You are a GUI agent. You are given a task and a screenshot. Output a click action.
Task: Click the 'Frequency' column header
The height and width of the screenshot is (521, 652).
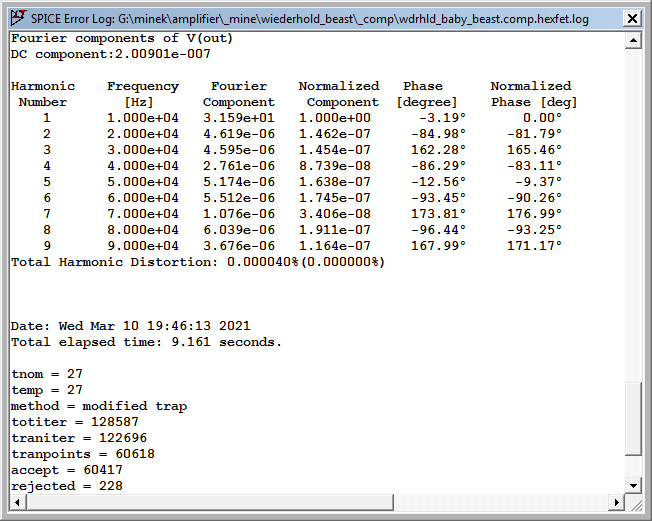(x=143, y=86)
